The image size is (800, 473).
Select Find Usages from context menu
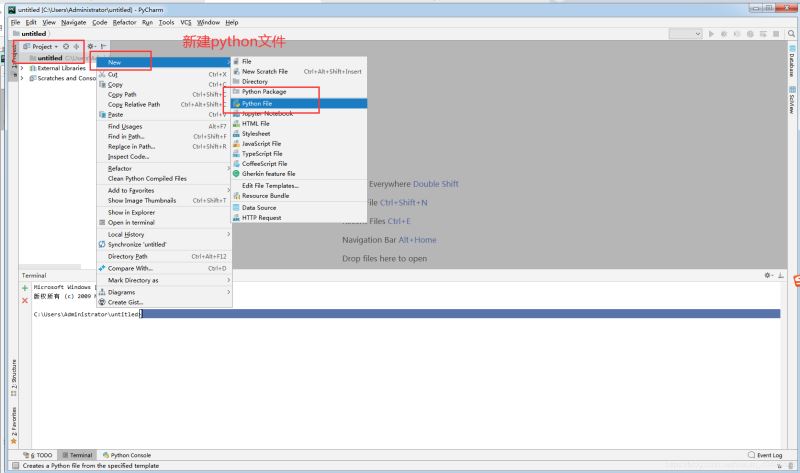point(164,127)
